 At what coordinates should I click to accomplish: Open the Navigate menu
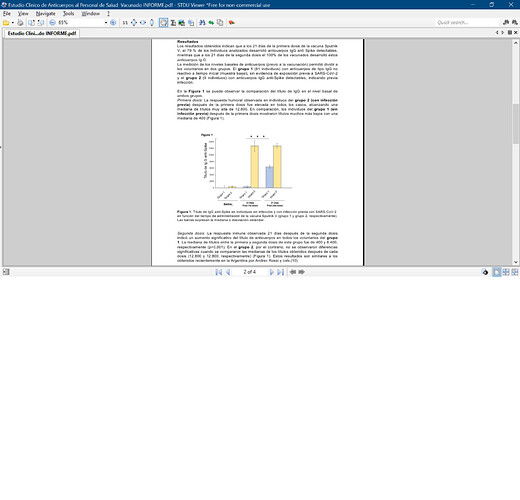46,14
